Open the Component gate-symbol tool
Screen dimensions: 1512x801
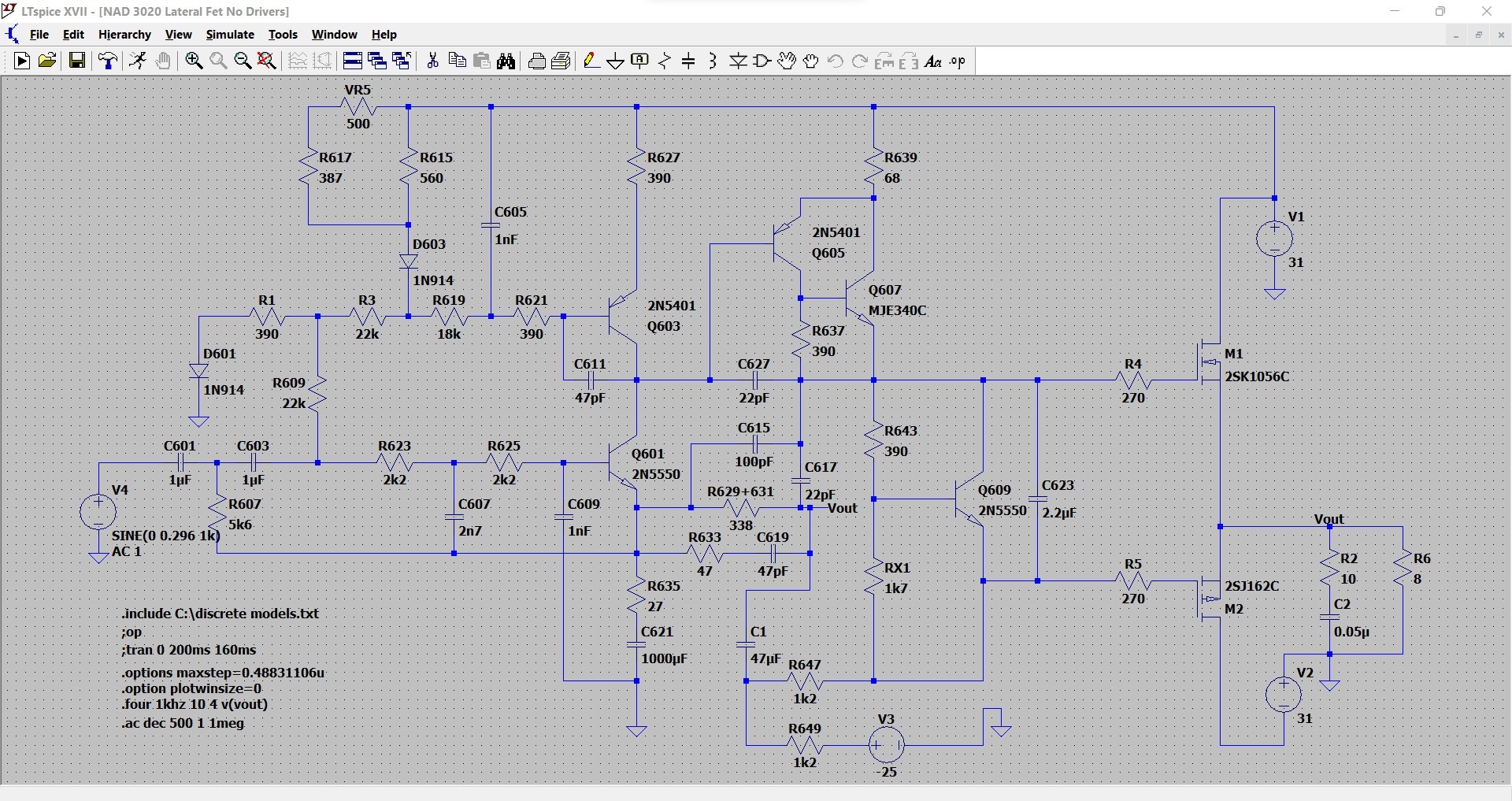pos(762,61)
